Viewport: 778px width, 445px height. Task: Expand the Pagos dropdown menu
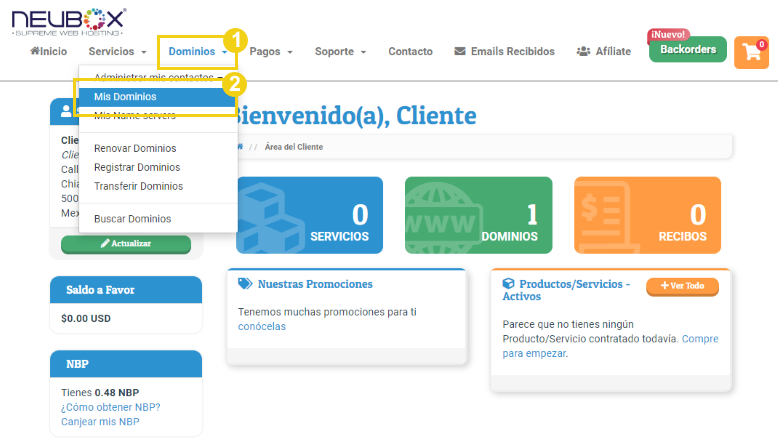coord(271,51)
